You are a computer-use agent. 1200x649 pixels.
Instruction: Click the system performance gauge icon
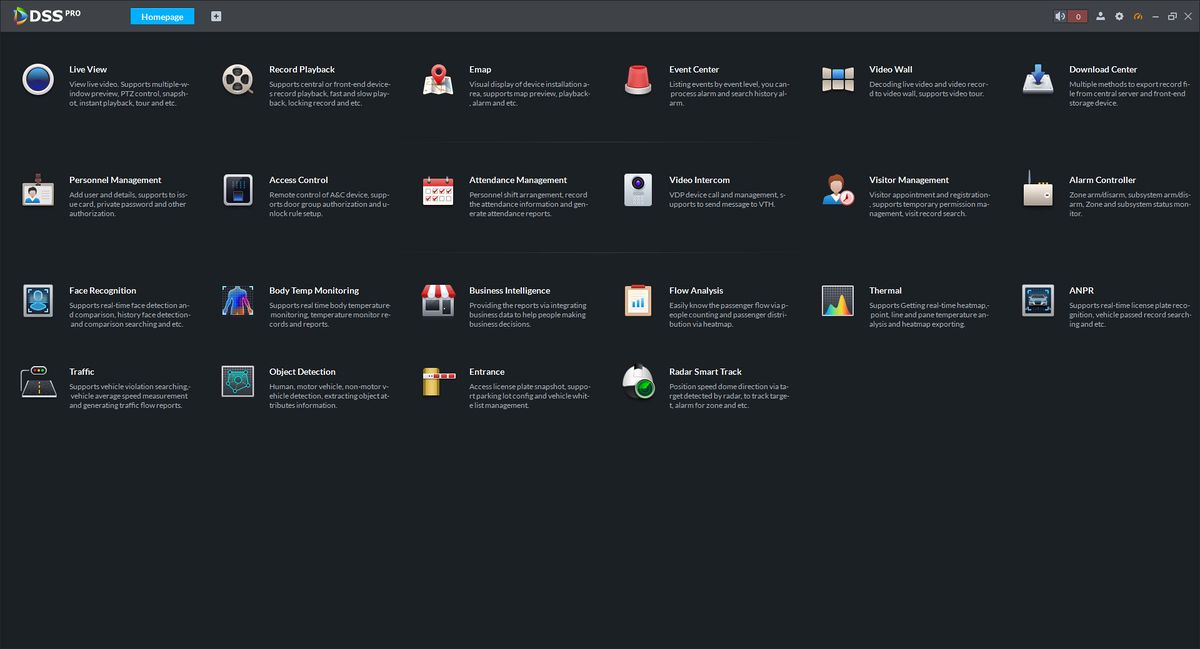point(1137,16)
